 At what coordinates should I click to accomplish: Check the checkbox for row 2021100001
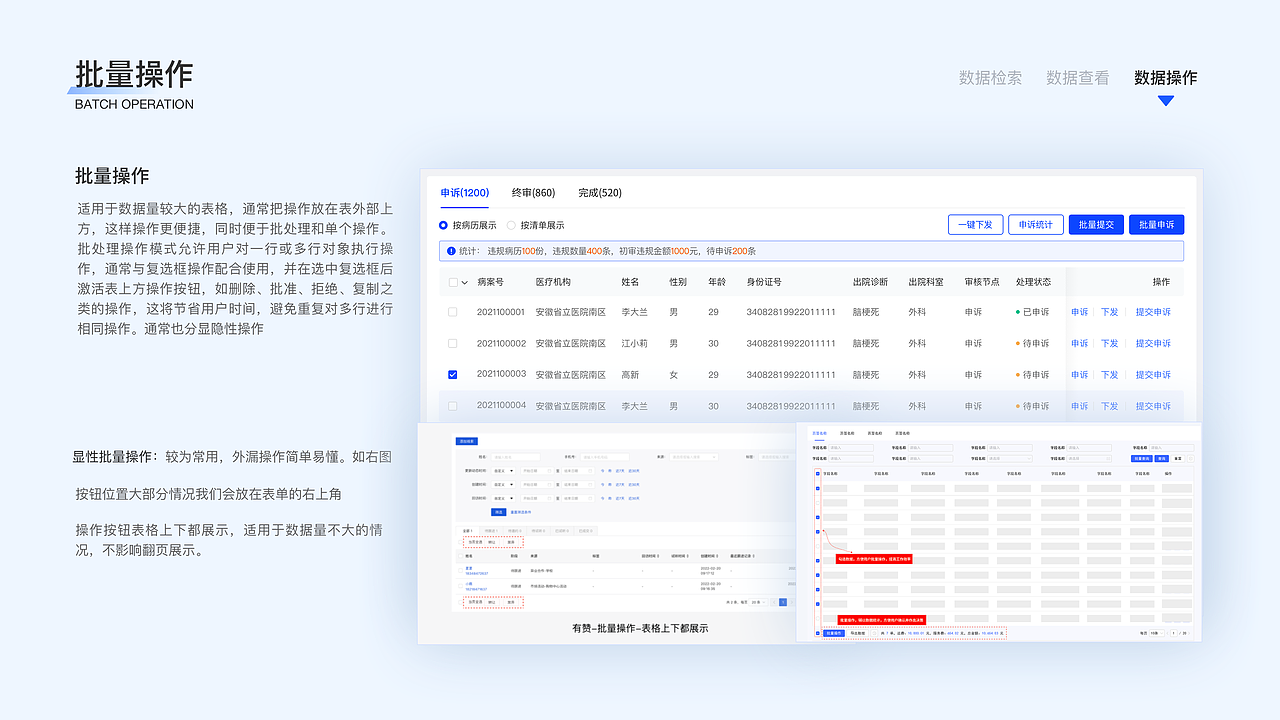point(452,312)
